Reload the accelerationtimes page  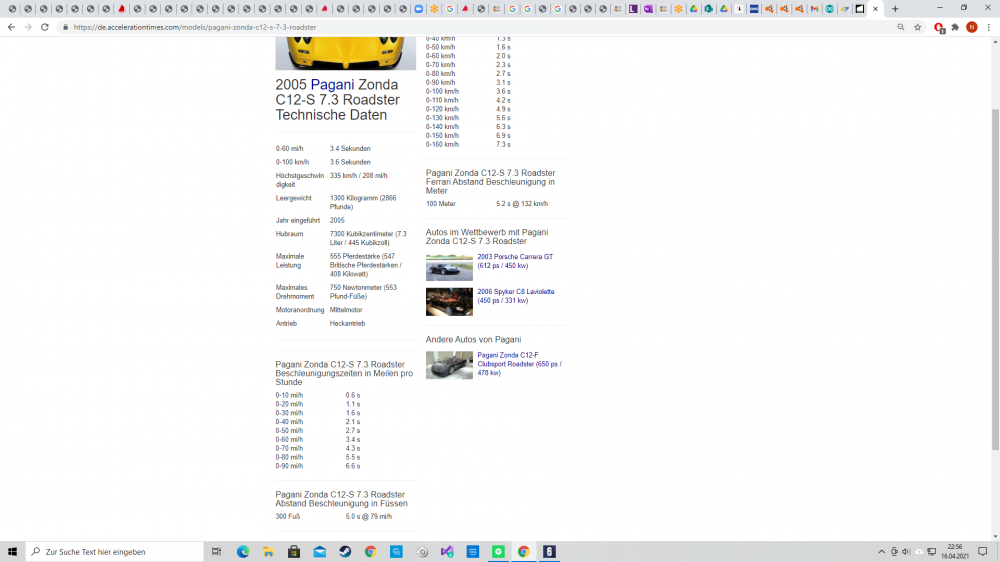[45, 27]
